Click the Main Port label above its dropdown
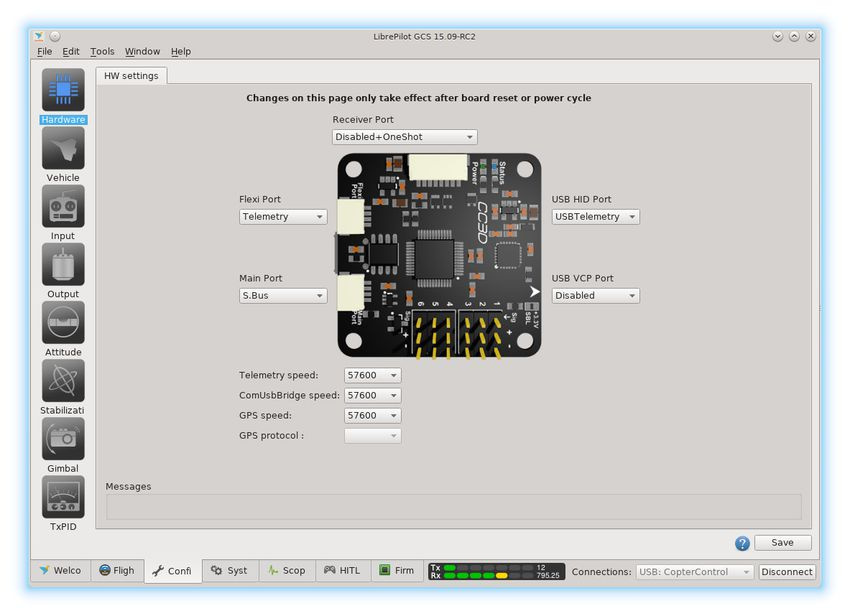Screen dimensions: 850x616 (261, 278)
